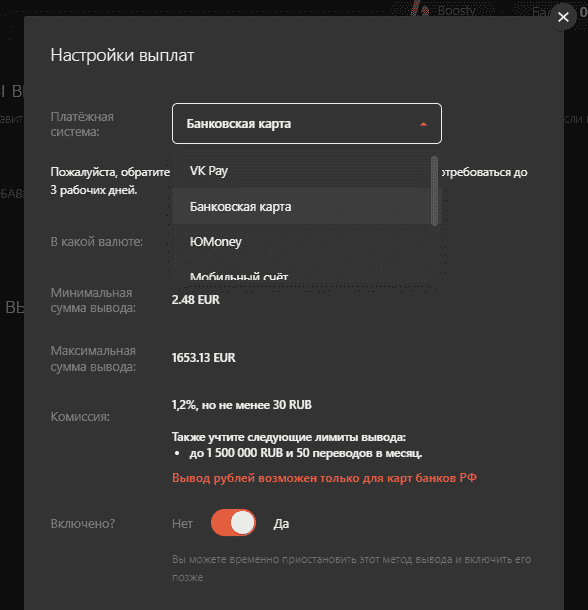
Task: Click the Да label beside switch
Action: click(x=281, y=524)
